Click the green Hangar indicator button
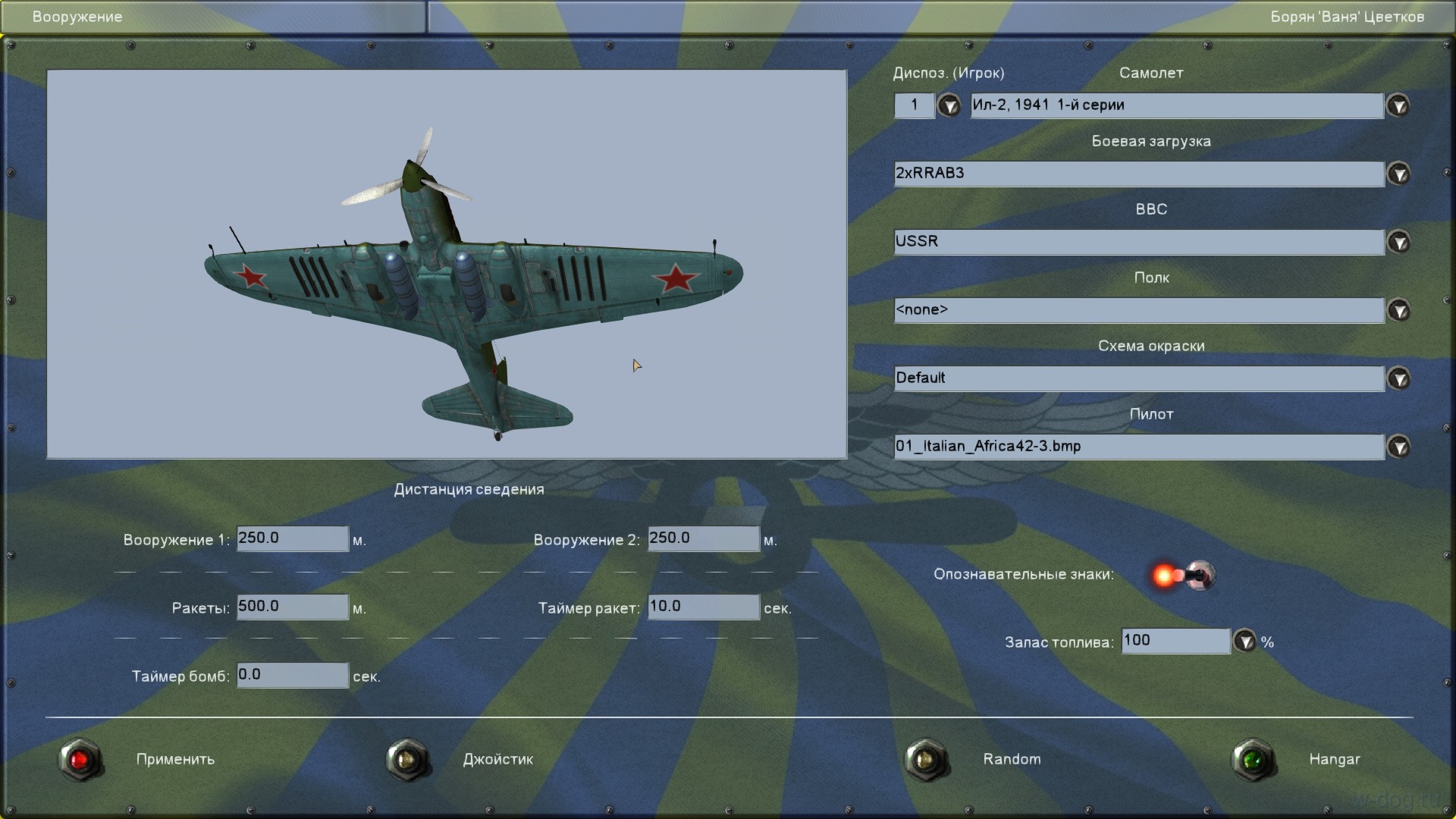Viewport: 1456px width, 819px height. [x=1253, y=760]
